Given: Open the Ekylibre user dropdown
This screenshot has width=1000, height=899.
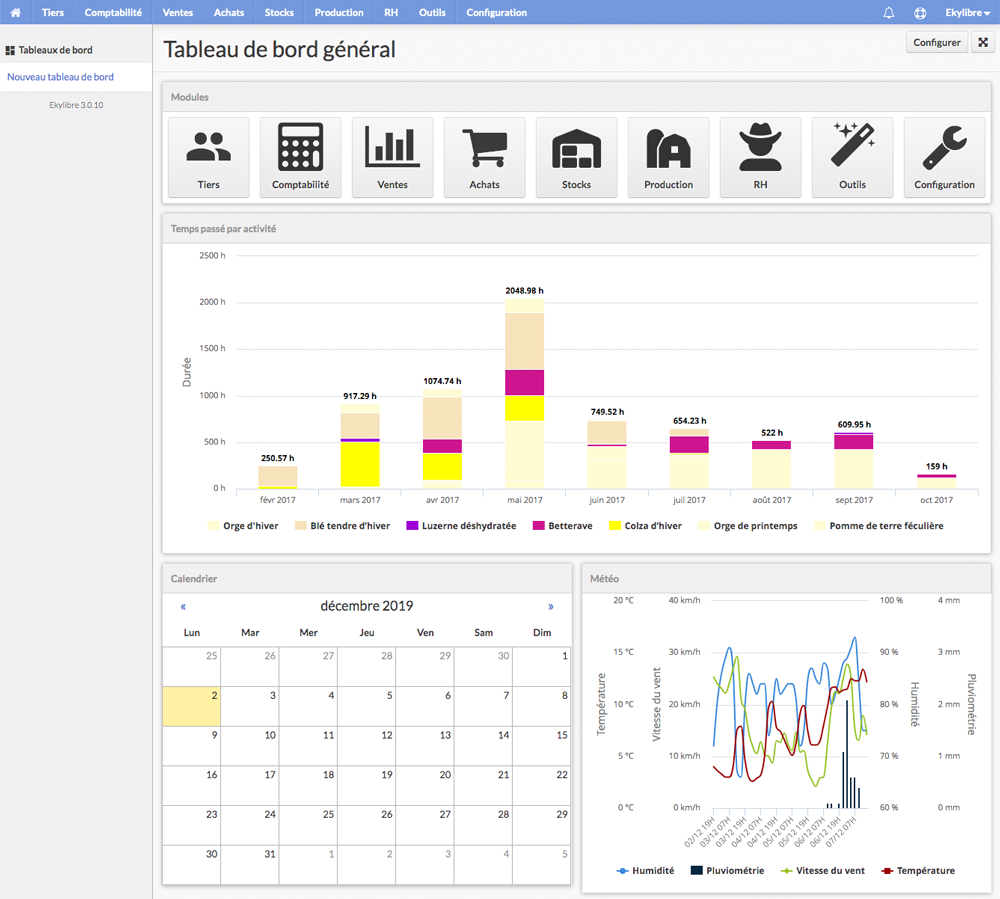Looking at the screenshot, I should click(x=967, y=12).
